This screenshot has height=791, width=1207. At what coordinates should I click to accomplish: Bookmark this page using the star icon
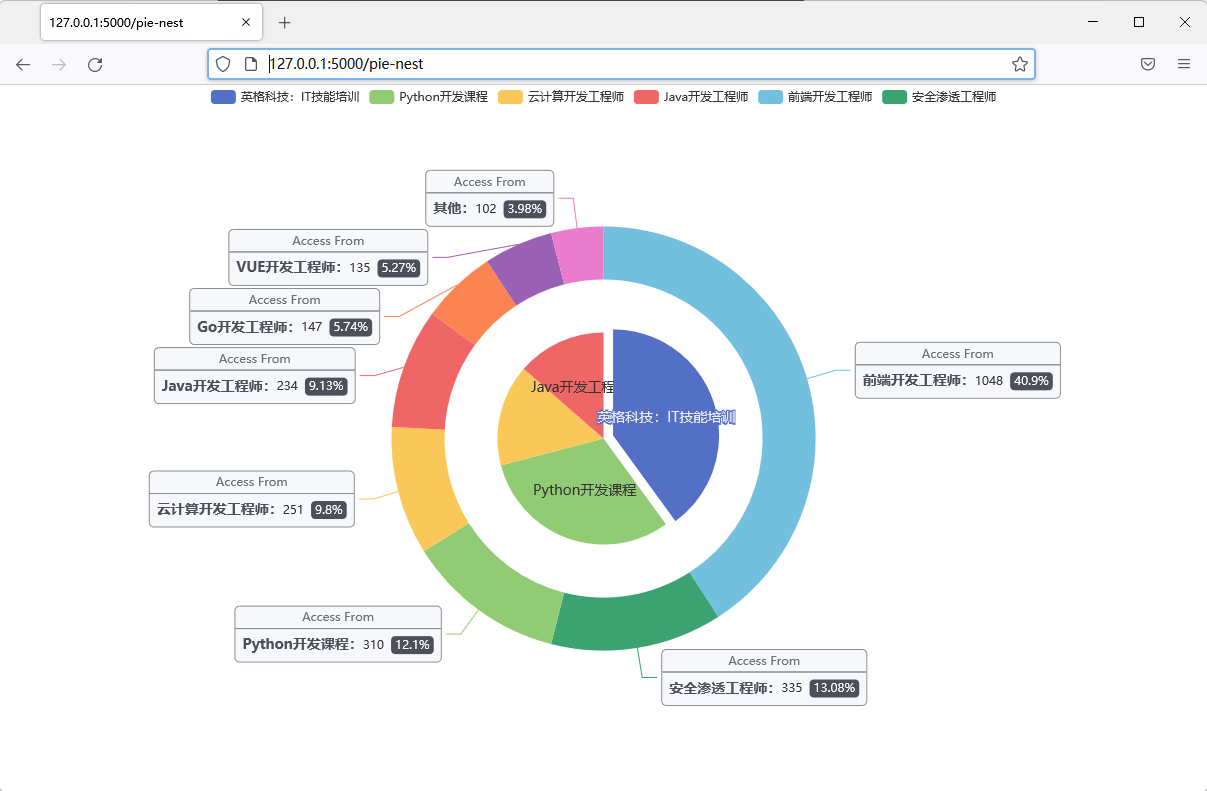pos(1019,64)
